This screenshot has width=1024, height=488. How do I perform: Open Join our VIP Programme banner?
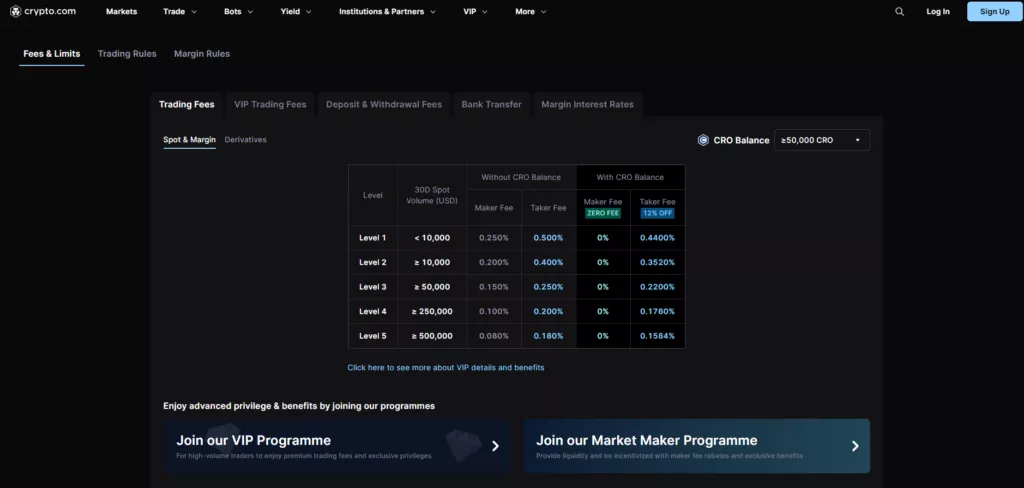(336, 446)
